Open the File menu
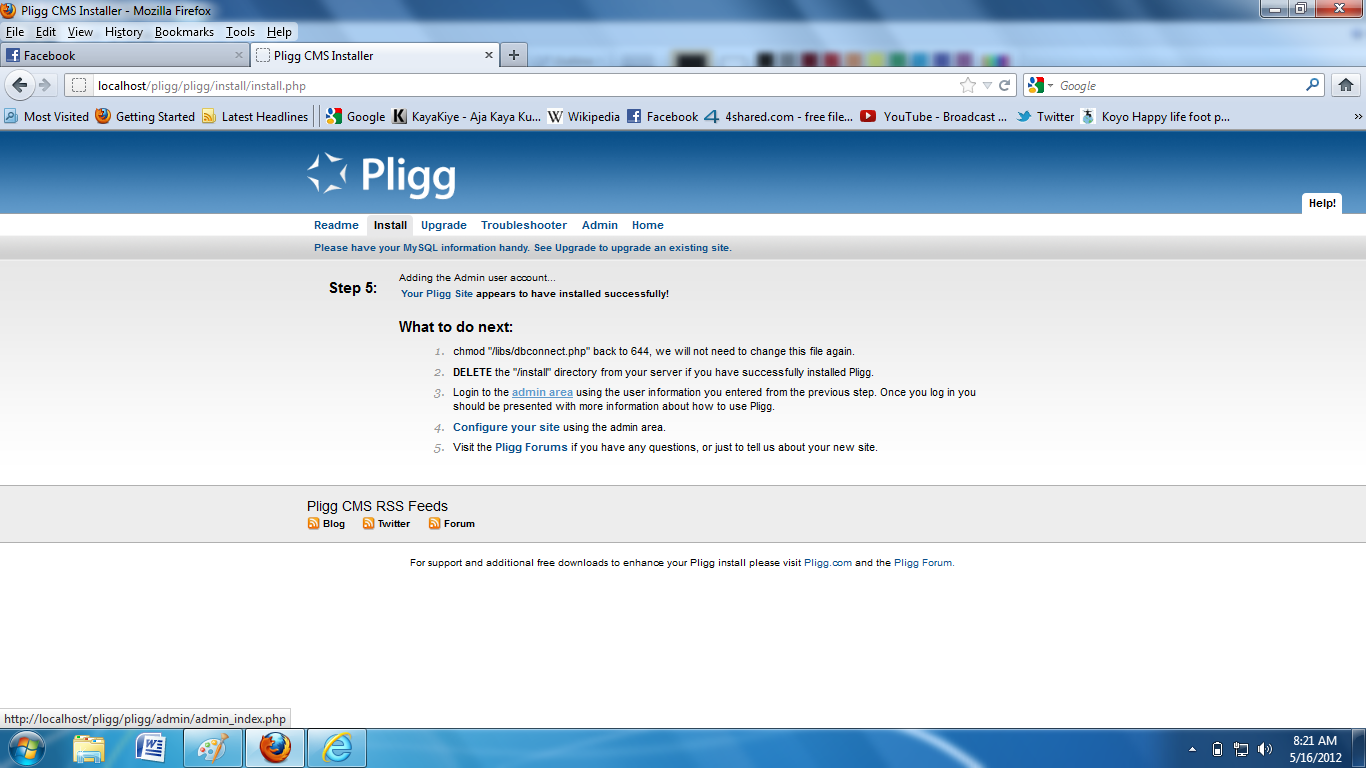The height and width of the screenshot is (768, 1366). [x=14, y=32]
